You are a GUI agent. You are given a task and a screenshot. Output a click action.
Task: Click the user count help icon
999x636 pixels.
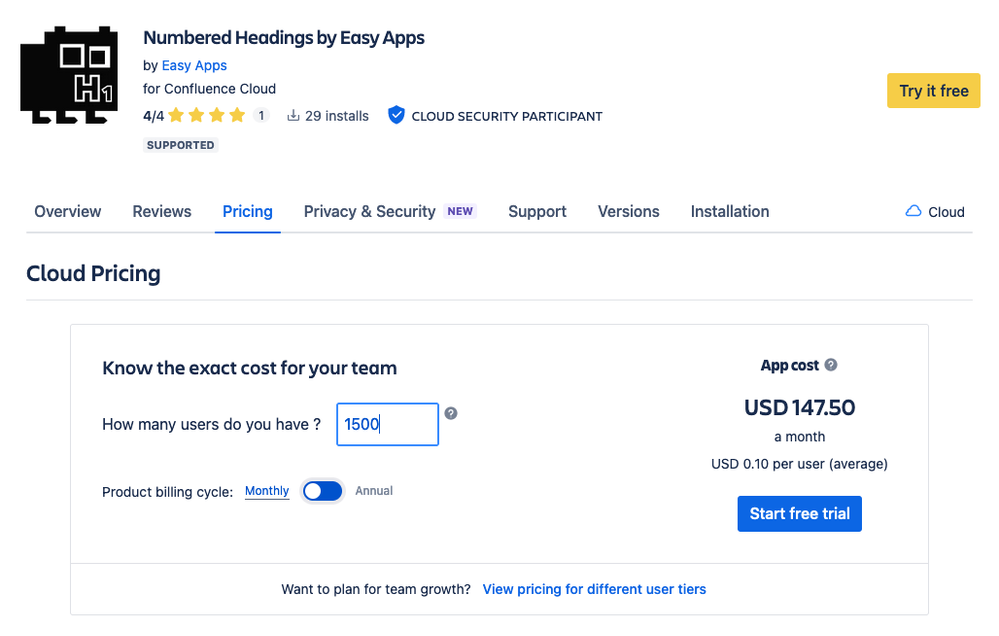point(451,413)
